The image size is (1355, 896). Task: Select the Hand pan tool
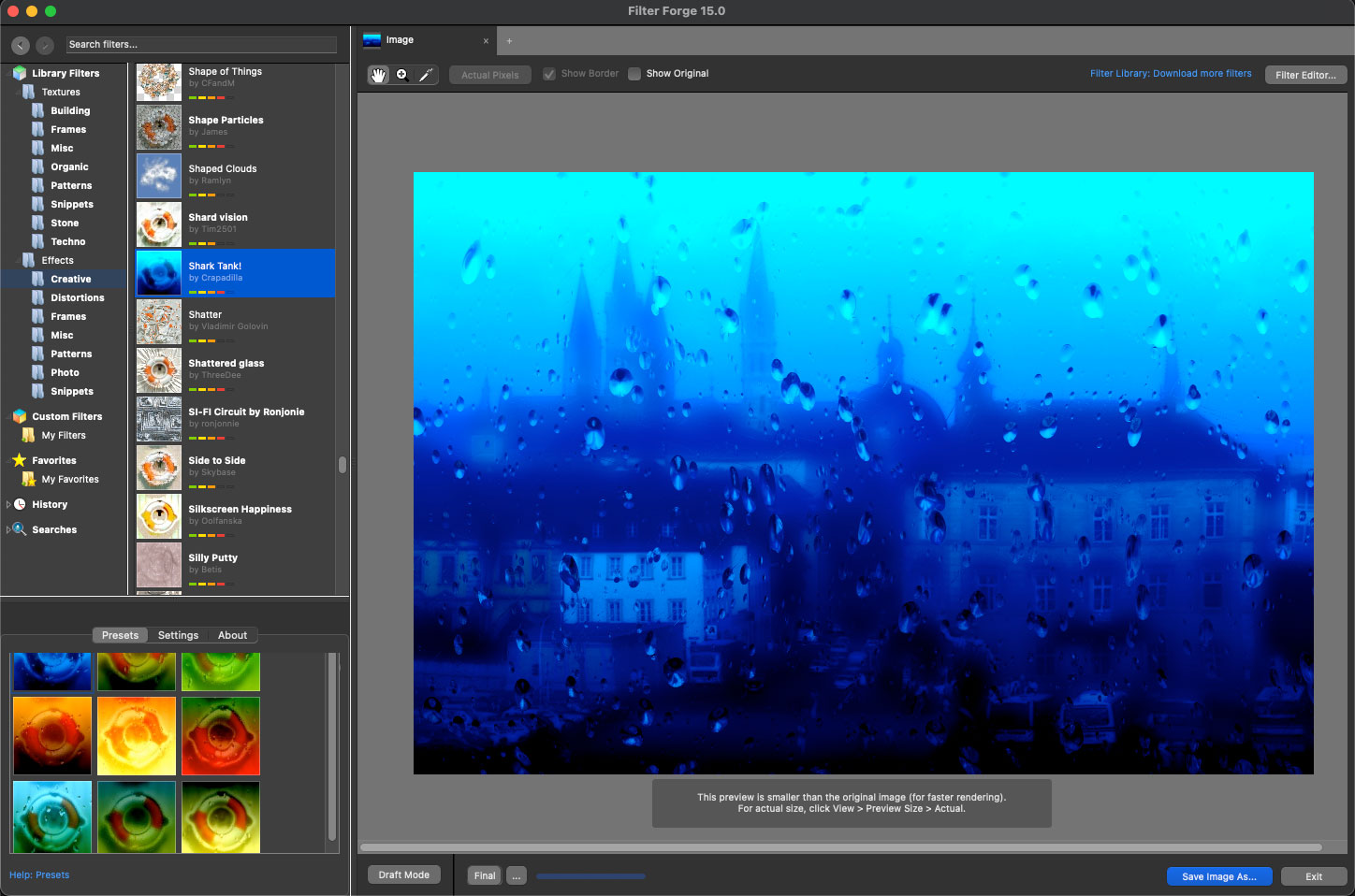coord(378,75)
